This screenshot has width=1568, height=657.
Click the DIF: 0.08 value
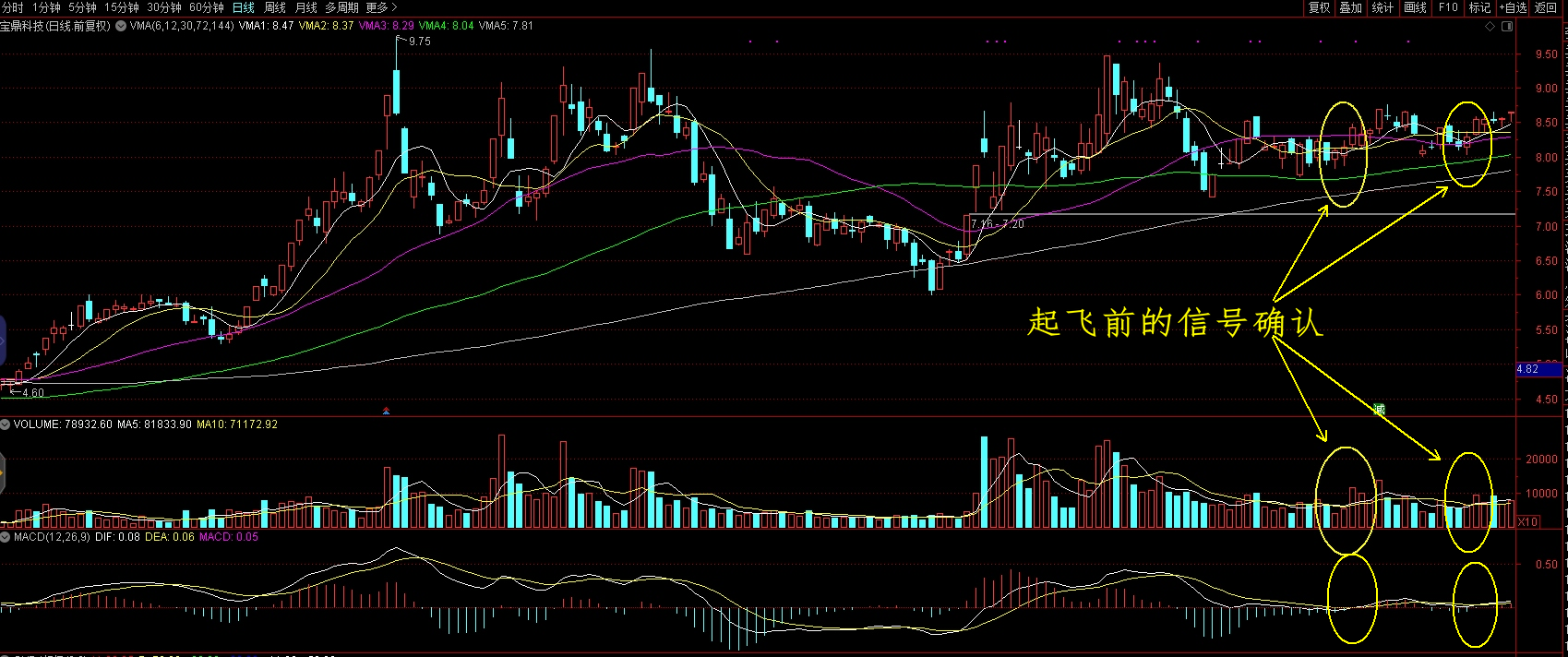[x=117, y=537]
